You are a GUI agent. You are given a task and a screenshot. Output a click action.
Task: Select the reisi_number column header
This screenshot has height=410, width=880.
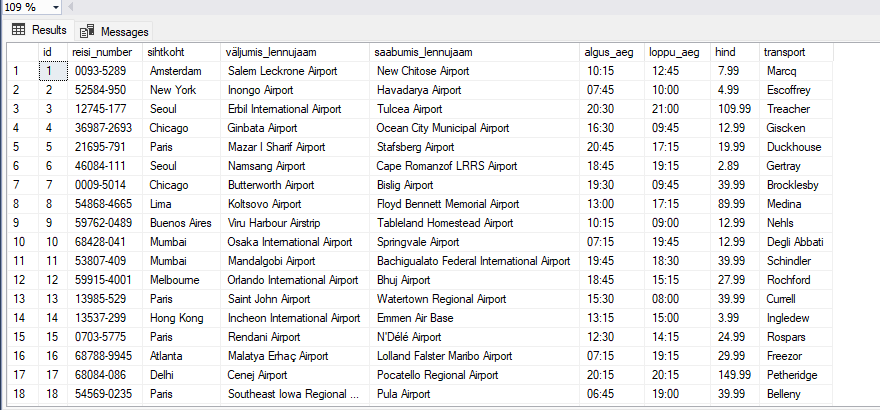[104, 52]
